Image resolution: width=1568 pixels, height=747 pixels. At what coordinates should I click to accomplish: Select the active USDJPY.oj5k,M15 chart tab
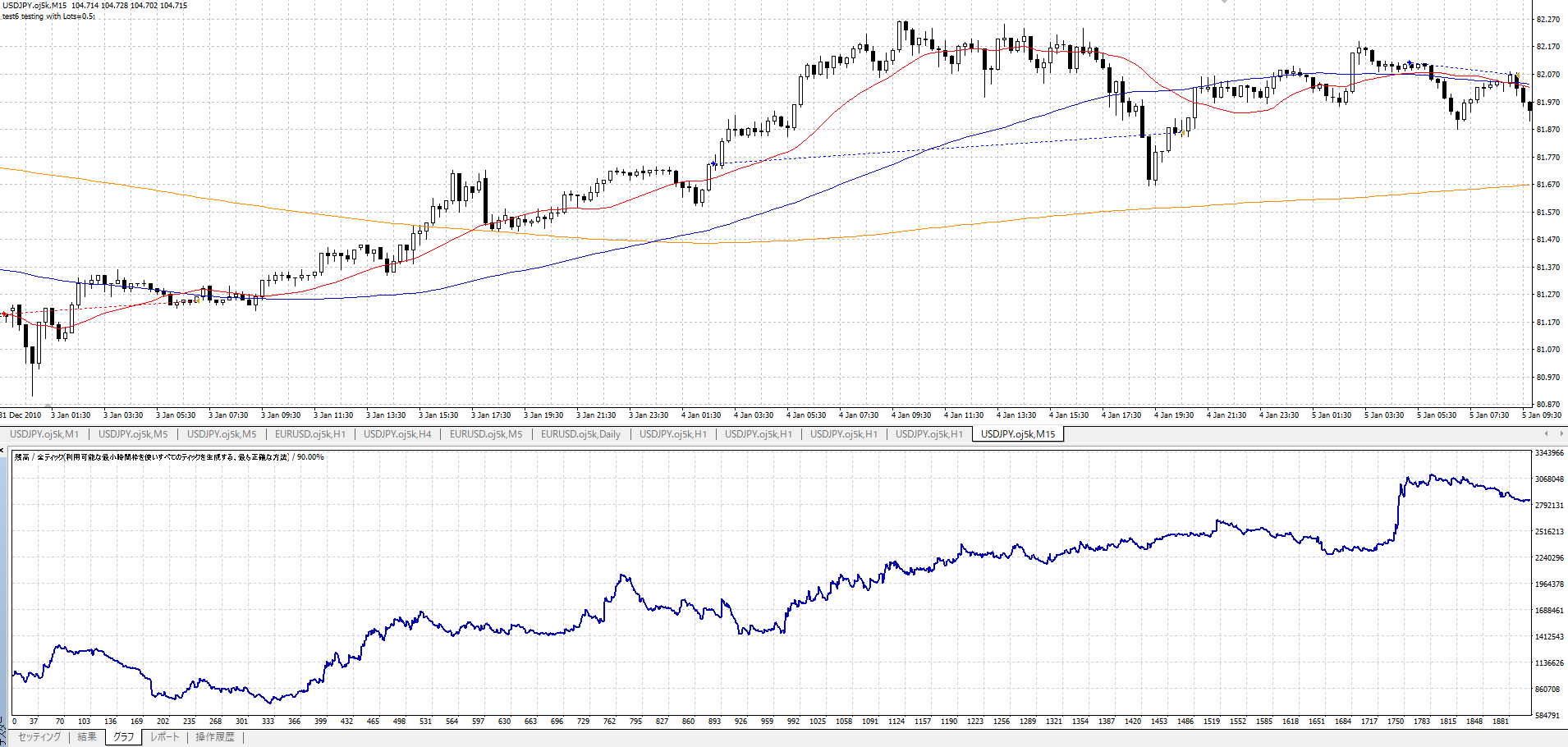pyautogui.click(x=1018, y=434)
